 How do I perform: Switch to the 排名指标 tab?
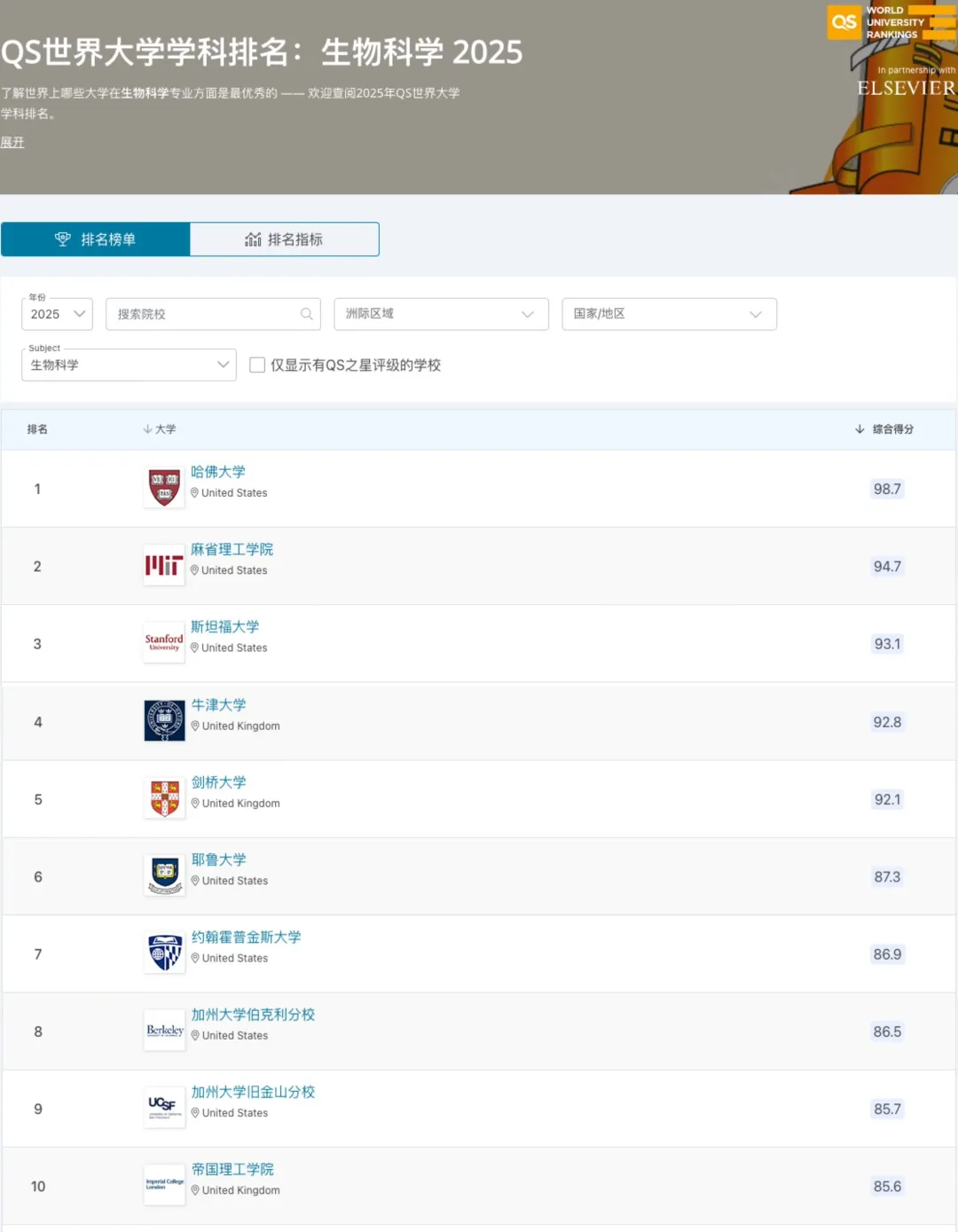[x=285, y=239]
